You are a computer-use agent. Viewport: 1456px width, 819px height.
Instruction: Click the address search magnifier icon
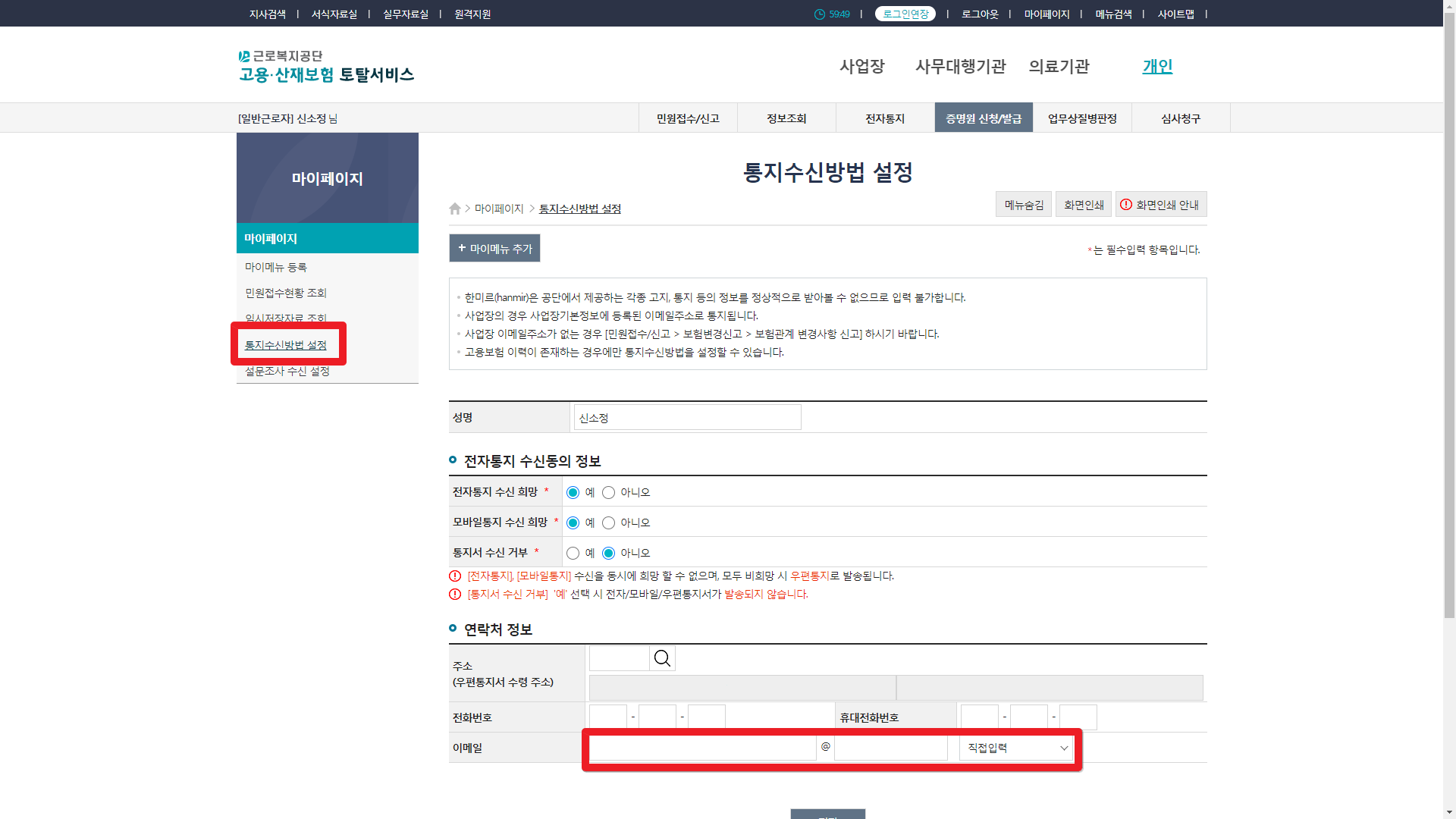click(661, 657)
